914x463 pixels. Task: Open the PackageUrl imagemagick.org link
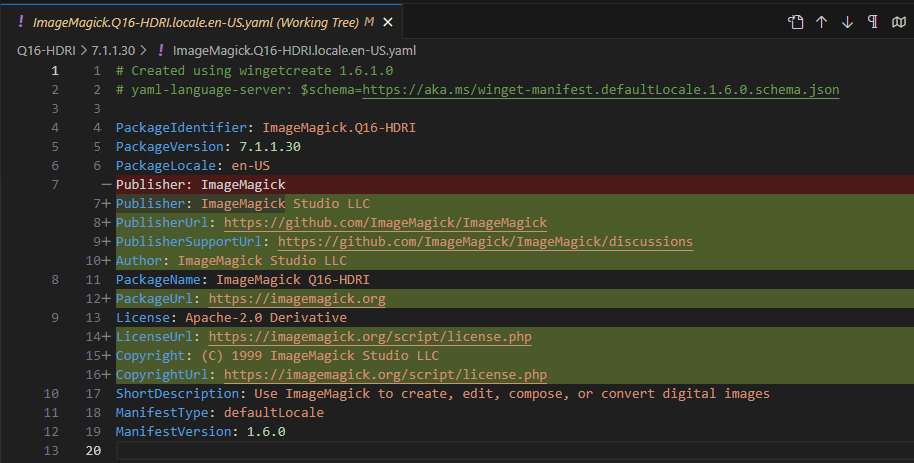[x=297, y=299]
